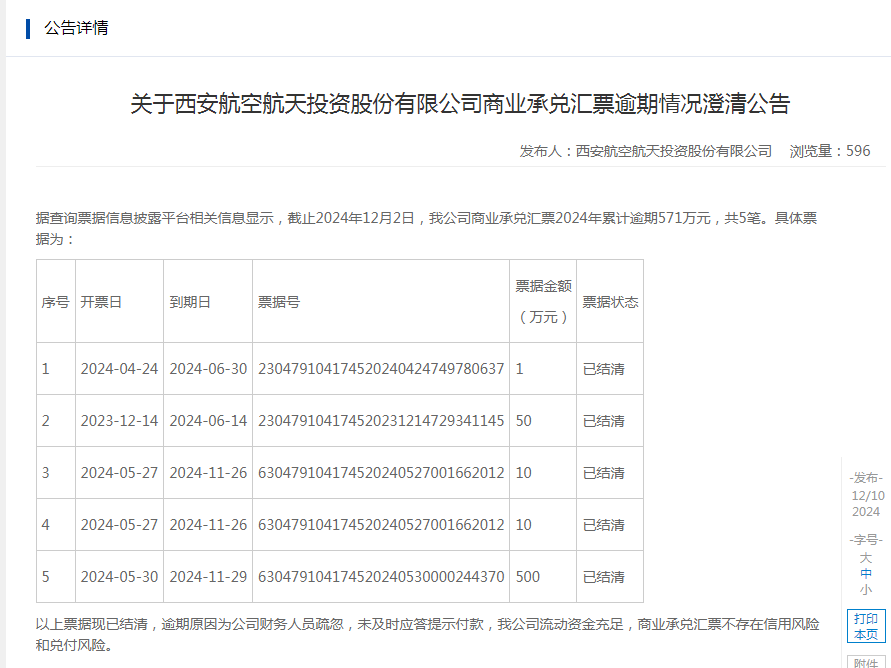Set font size to 中 (medium)
This screenshot has width=891, height=668.
[x=866, y=573]
